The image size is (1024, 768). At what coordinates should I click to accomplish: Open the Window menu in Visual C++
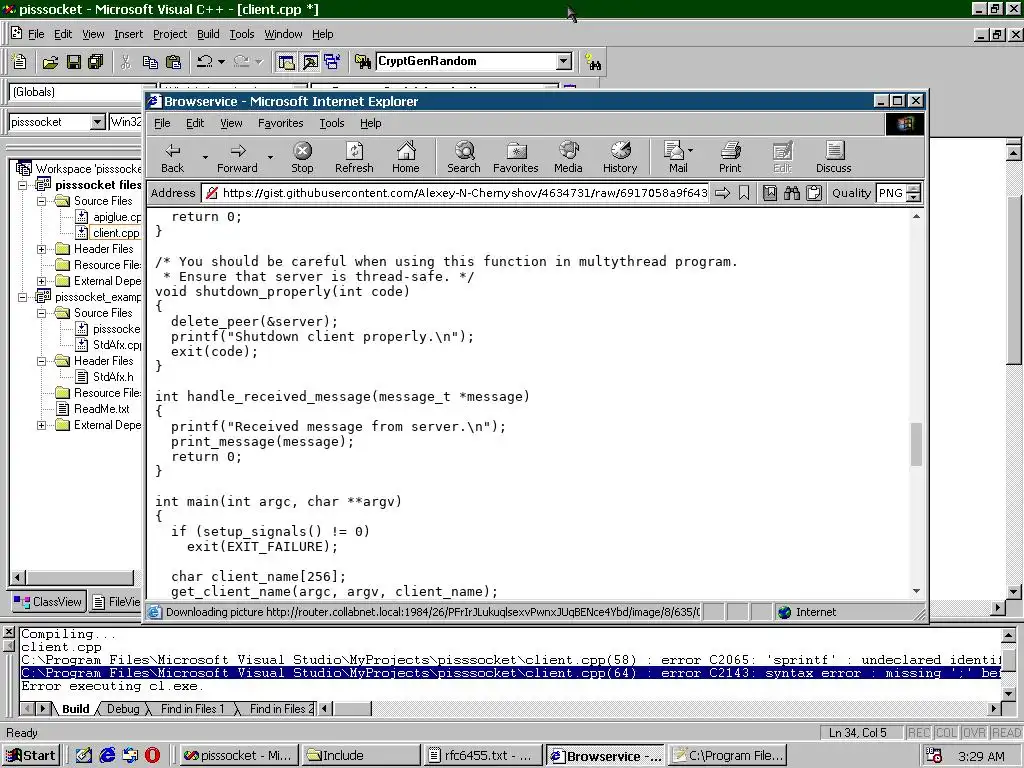point(283,34)
